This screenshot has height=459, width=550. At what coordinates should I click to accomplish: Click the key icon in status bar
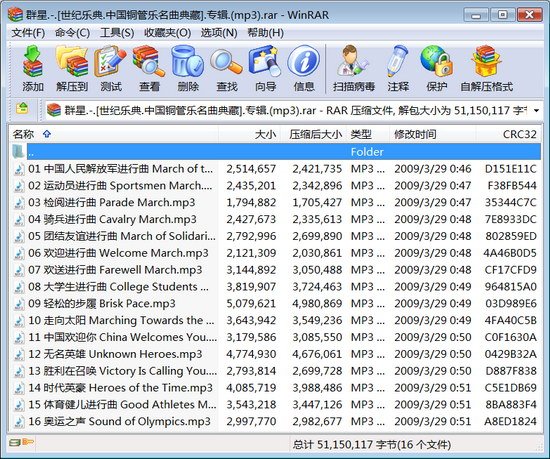point(28,442)
